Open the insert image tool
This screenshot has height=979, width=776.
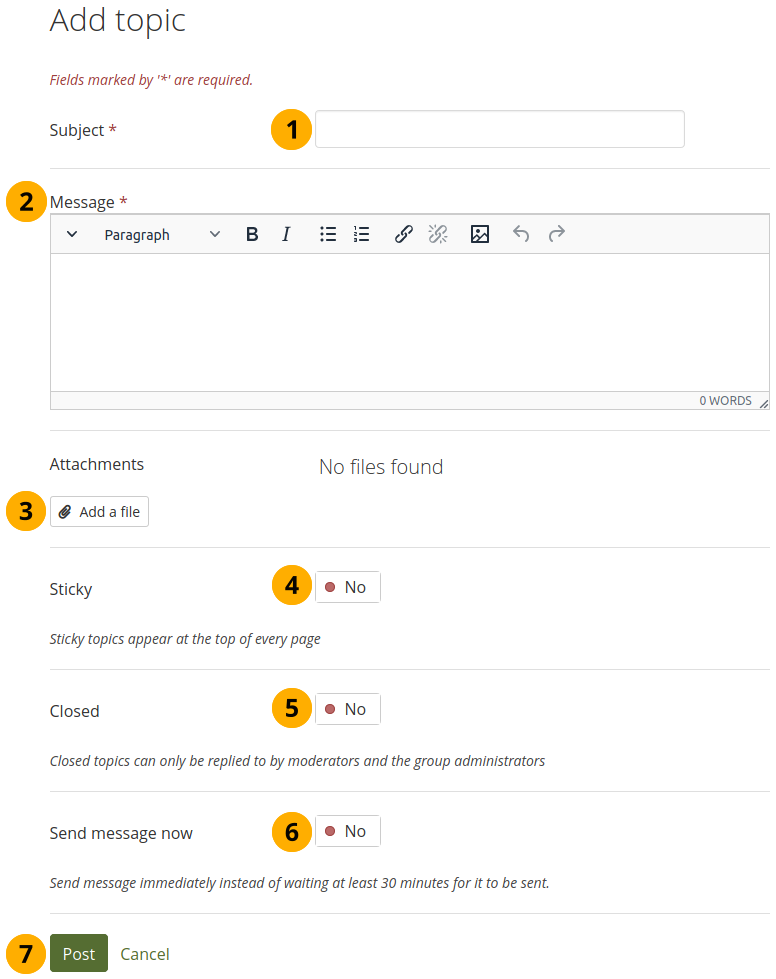tap(480, 235)
